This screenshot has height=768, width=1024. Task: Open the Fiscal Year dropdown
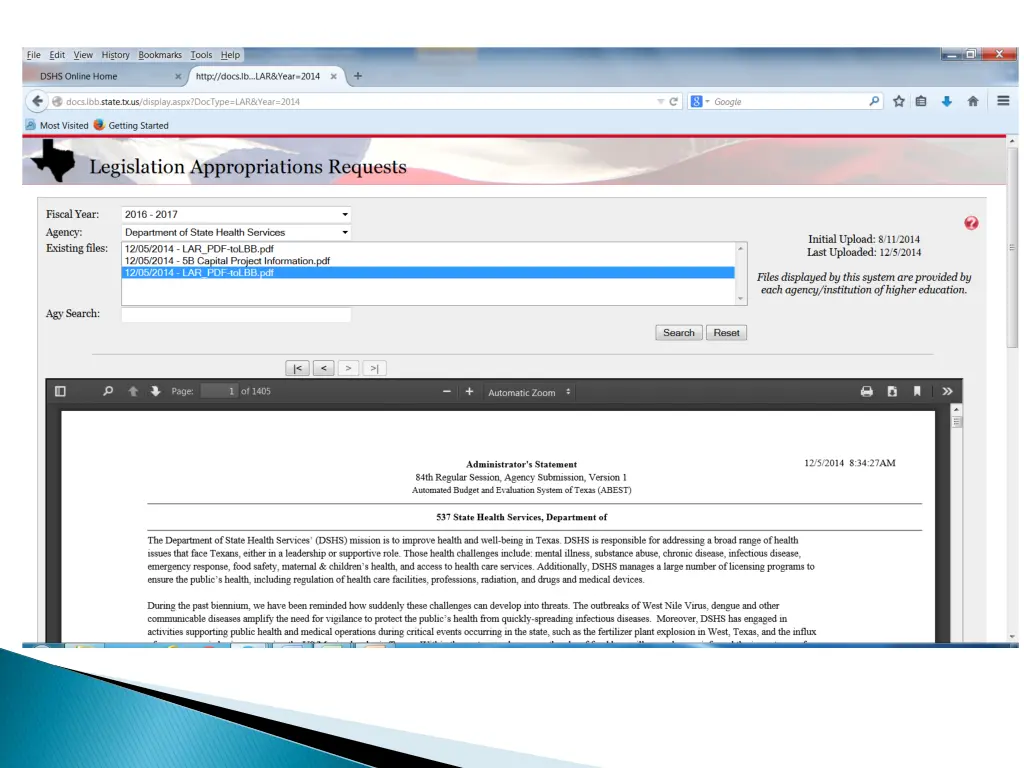coord(236,214)
